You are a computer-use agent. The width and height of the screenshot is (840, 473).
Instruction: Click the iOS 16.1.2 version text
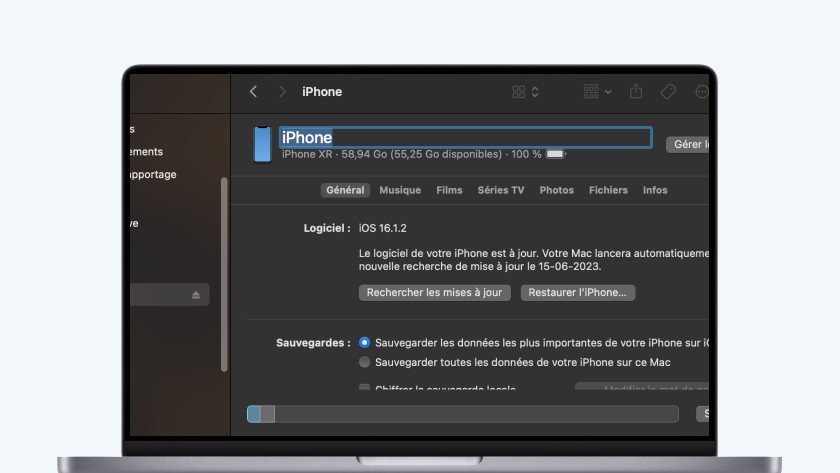point(382,228)
